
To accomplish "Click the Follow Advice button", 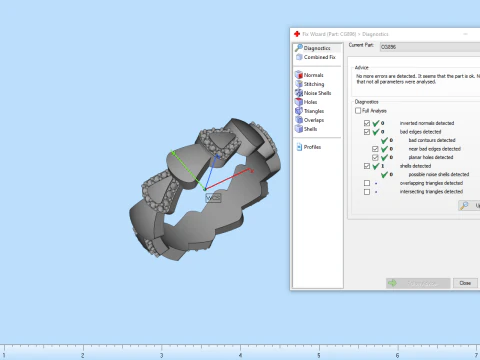I will tap(418, 283).
